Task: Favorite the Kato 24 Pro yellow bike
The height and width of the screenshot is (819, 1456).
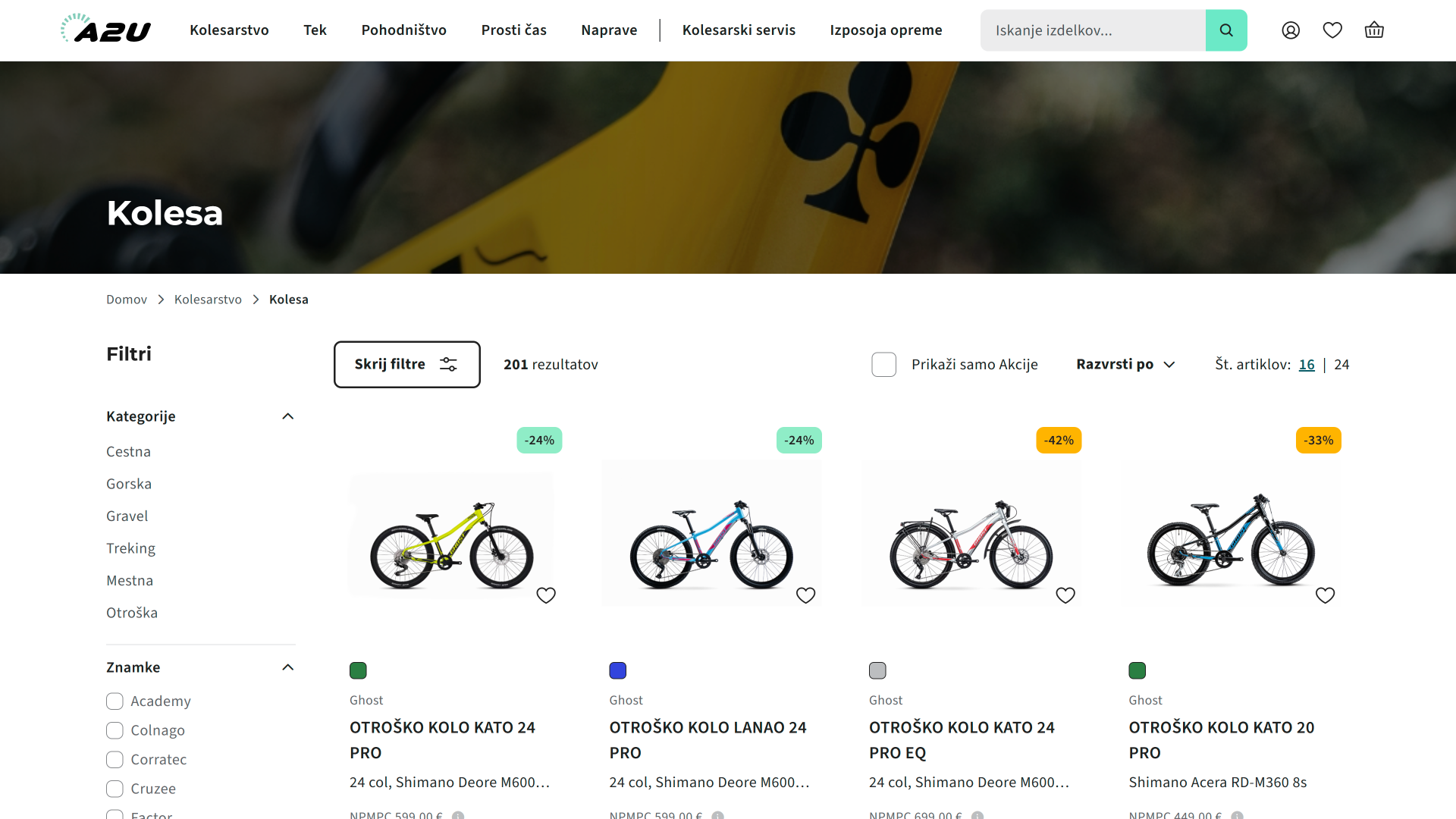Action: point(546,595)
